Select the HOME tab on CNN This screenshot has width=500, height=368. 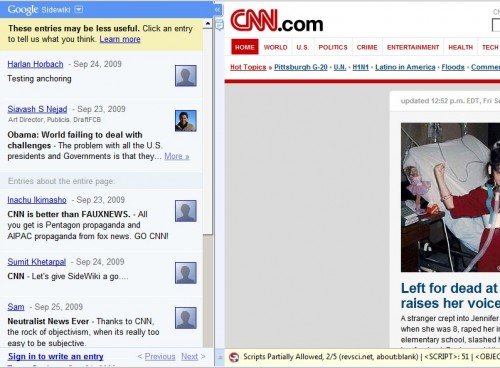click(x=245, y=47)
